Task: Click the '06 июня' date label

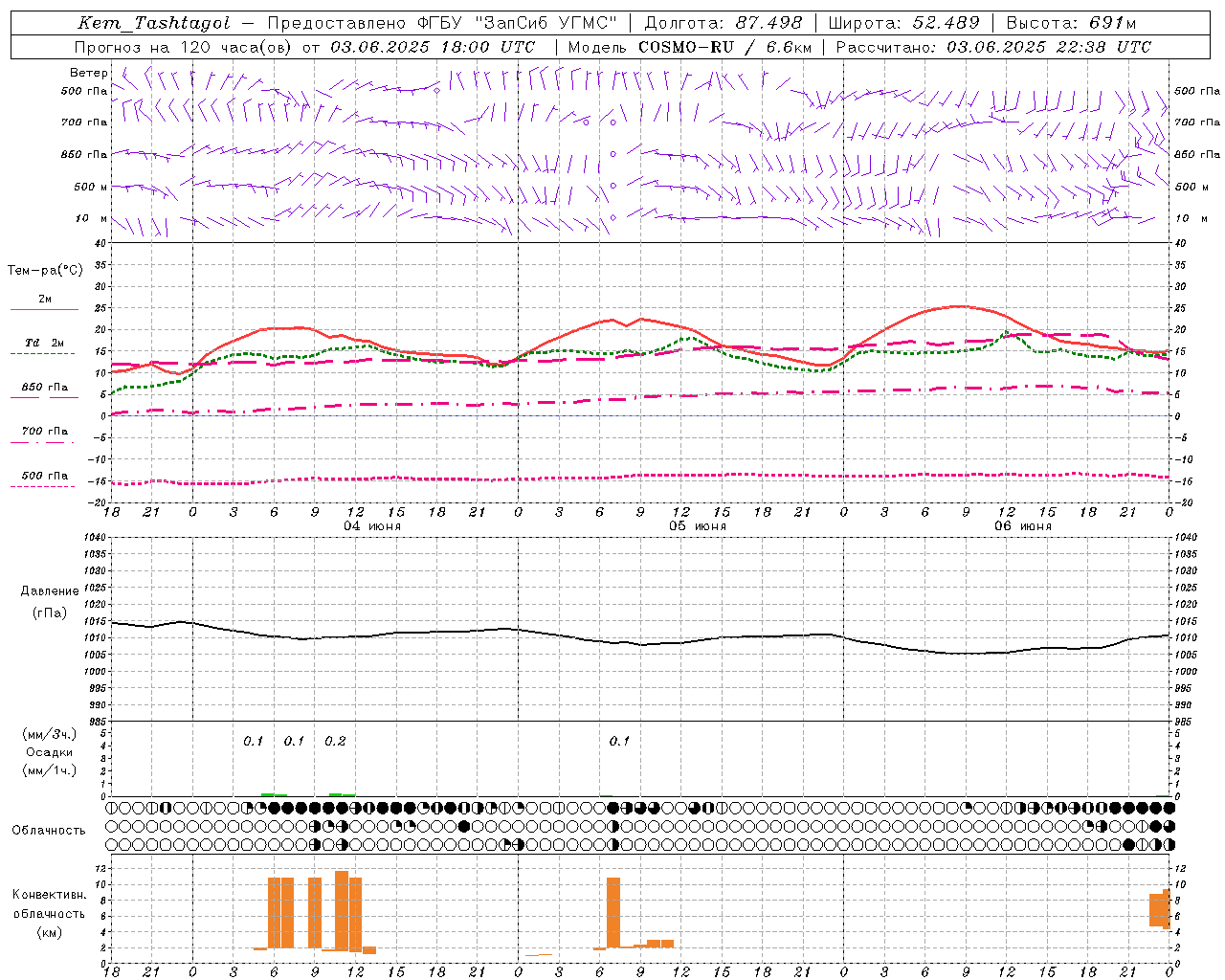Action: [1023, 526]
